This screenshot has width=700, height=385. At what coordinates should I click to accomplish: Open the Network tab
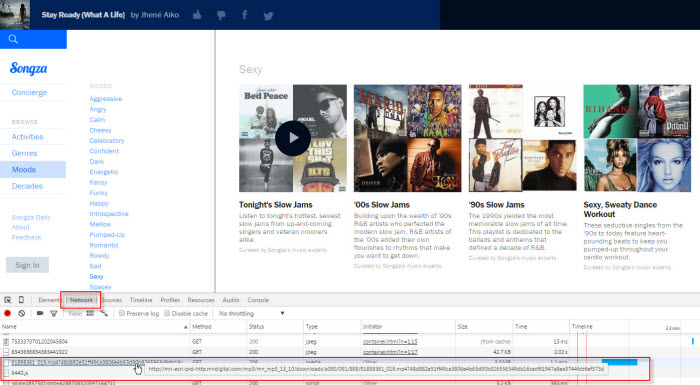(81, 300)
